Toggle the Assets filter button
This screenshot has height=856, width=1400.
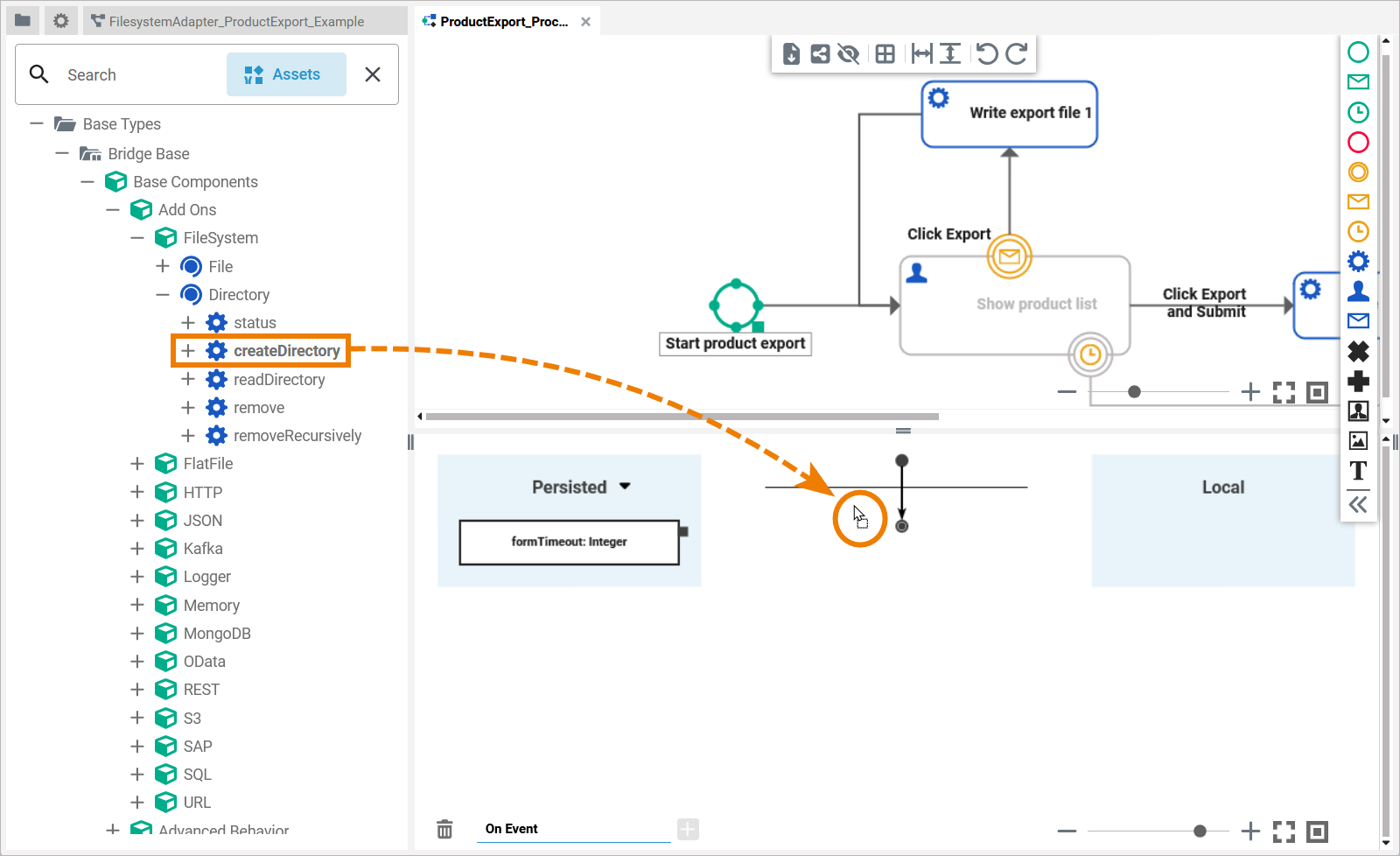[x=286, y=74]
